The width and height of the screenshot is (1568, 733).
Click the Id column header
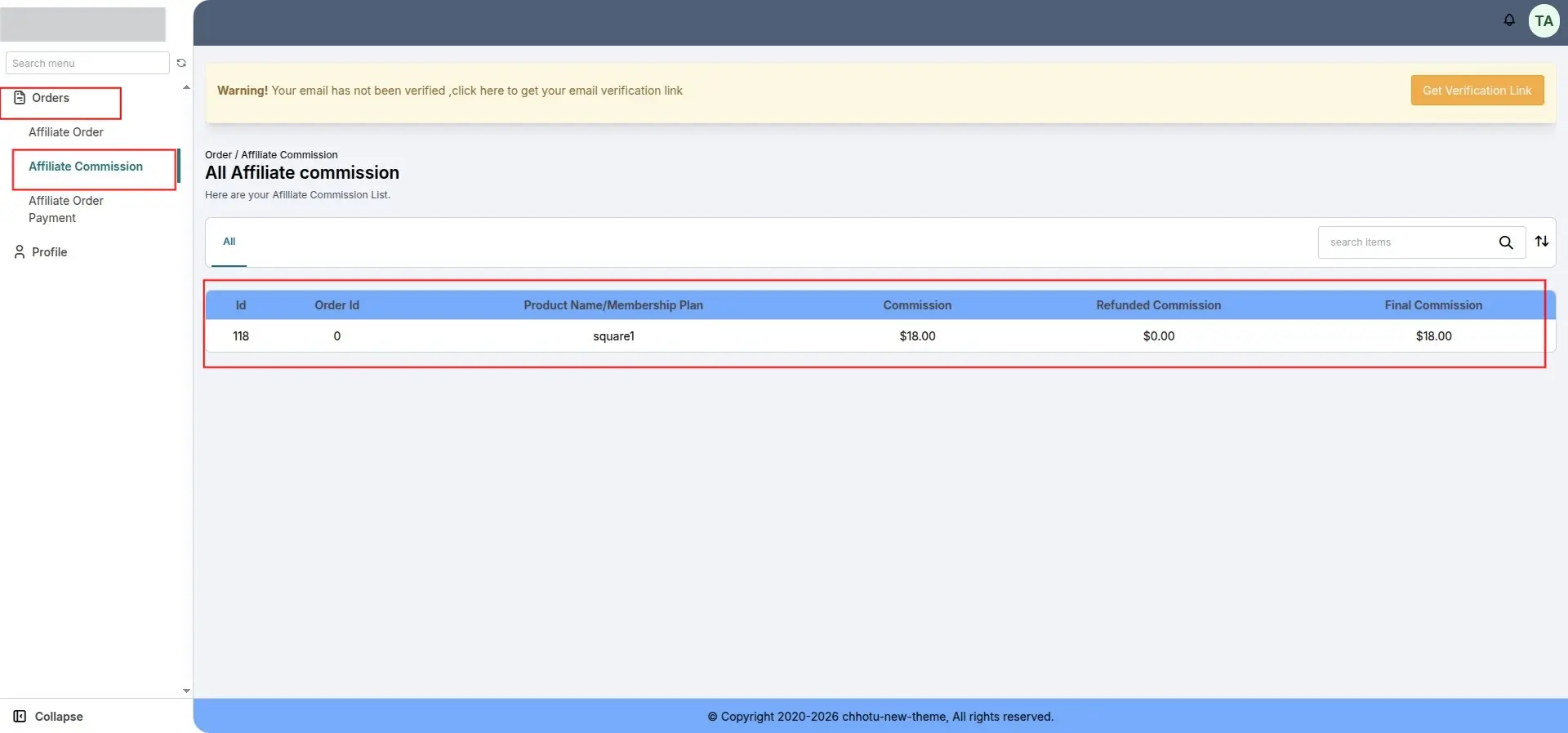[241, 305]
